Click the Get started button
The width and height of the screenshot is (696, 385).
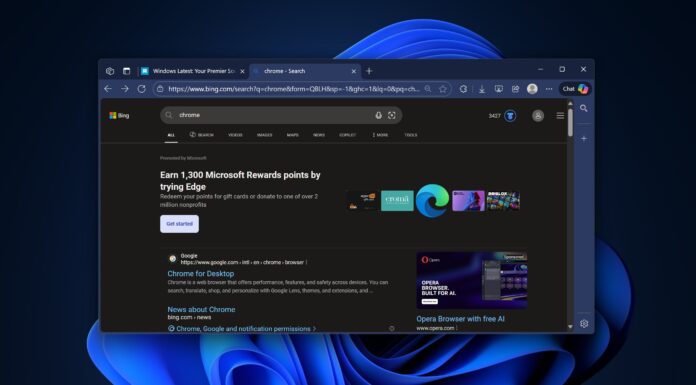(179, 224)
